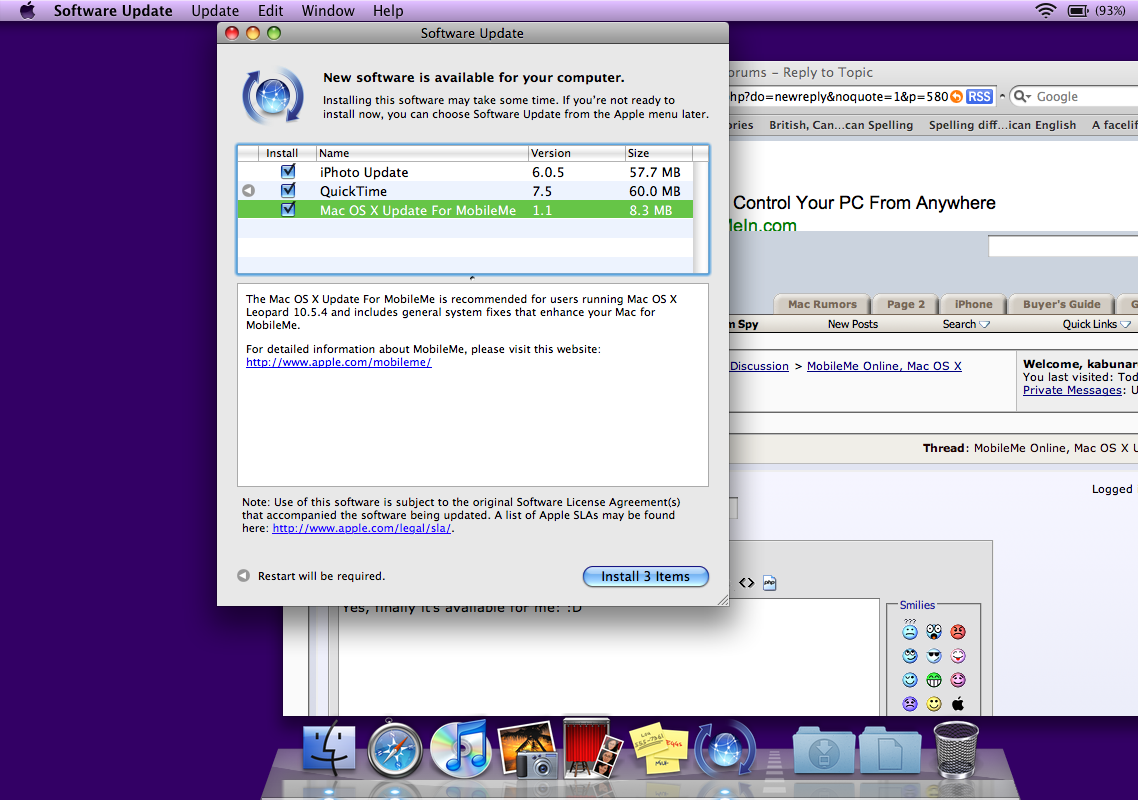Image resolution: width=1138 pixels, height=800 pixels.
Task: Open the Quick Links dropdown
Action: coord(1097,324)
